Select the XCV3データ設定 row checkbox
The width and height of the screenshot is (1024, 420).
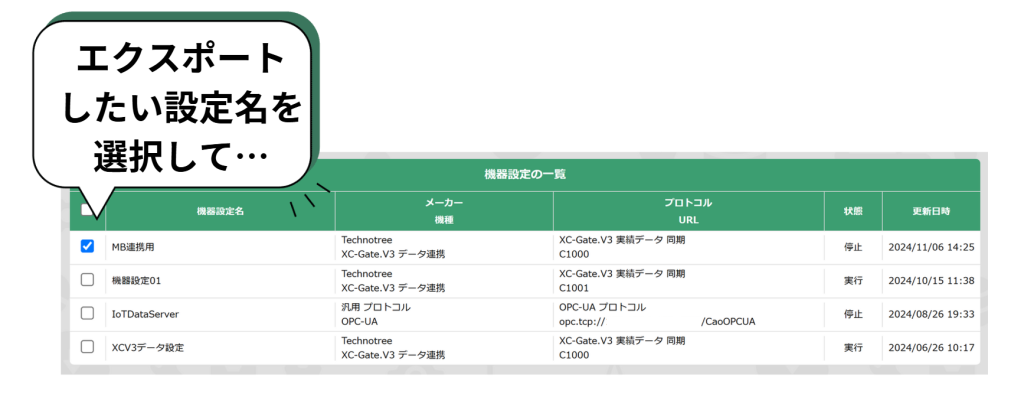click(87, 347)
